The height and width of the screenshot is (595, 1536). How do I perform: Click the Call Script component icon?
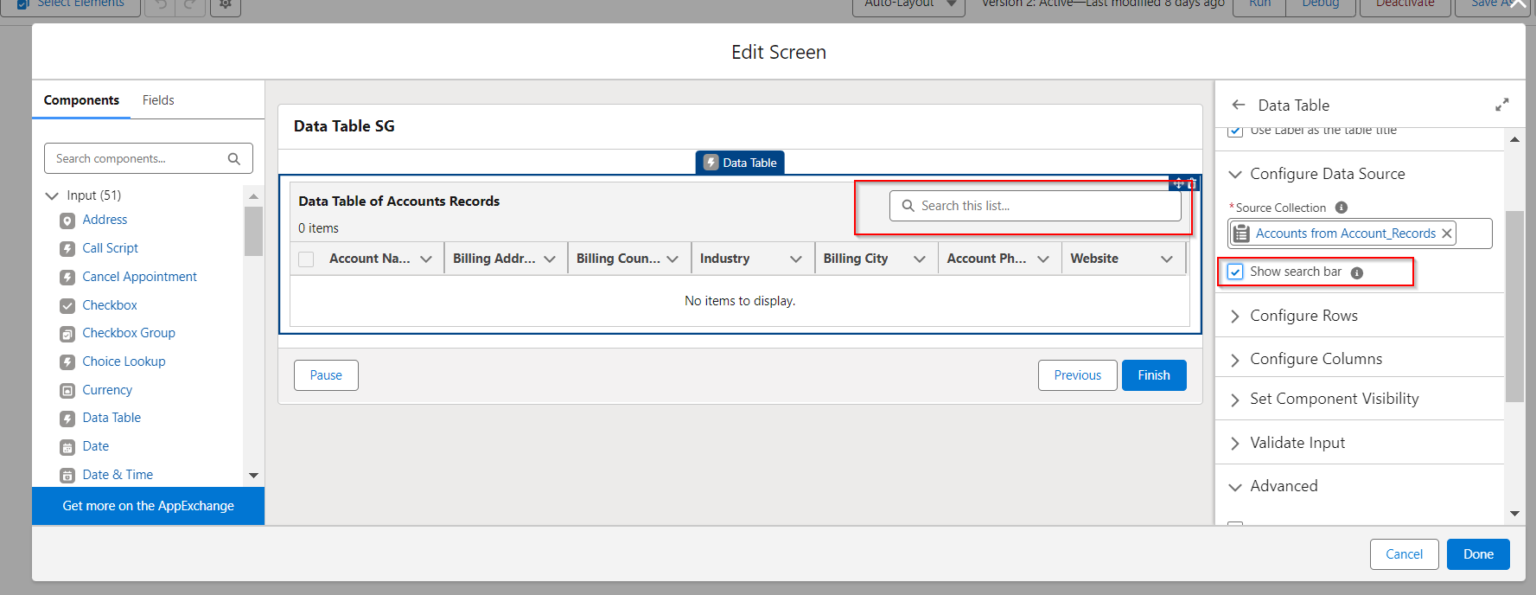[x=67, y=248]
